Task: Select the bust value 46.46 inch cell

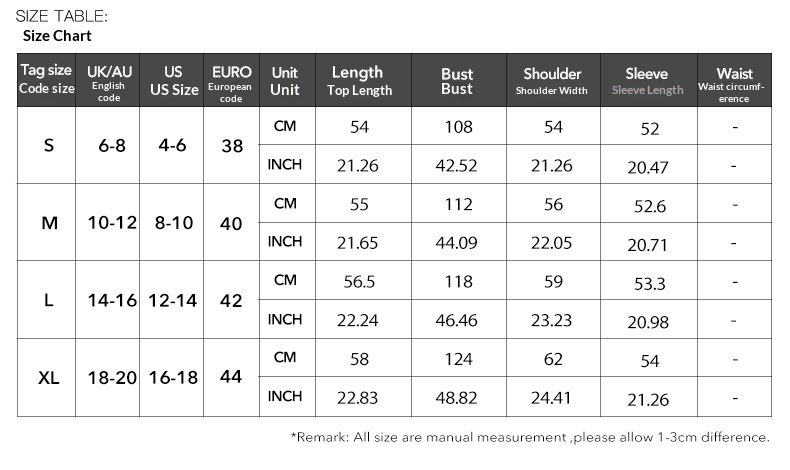Action: point(457,320)
